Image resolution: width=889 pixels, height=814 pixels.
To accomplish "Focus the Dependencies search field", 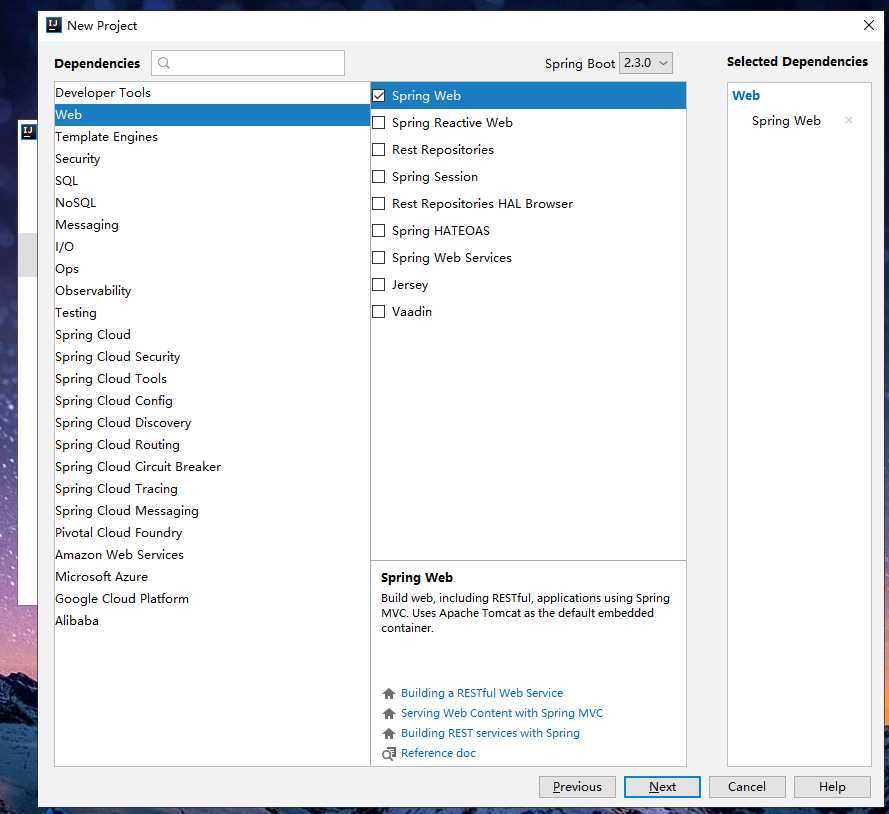I will click(x=248, y=63).
